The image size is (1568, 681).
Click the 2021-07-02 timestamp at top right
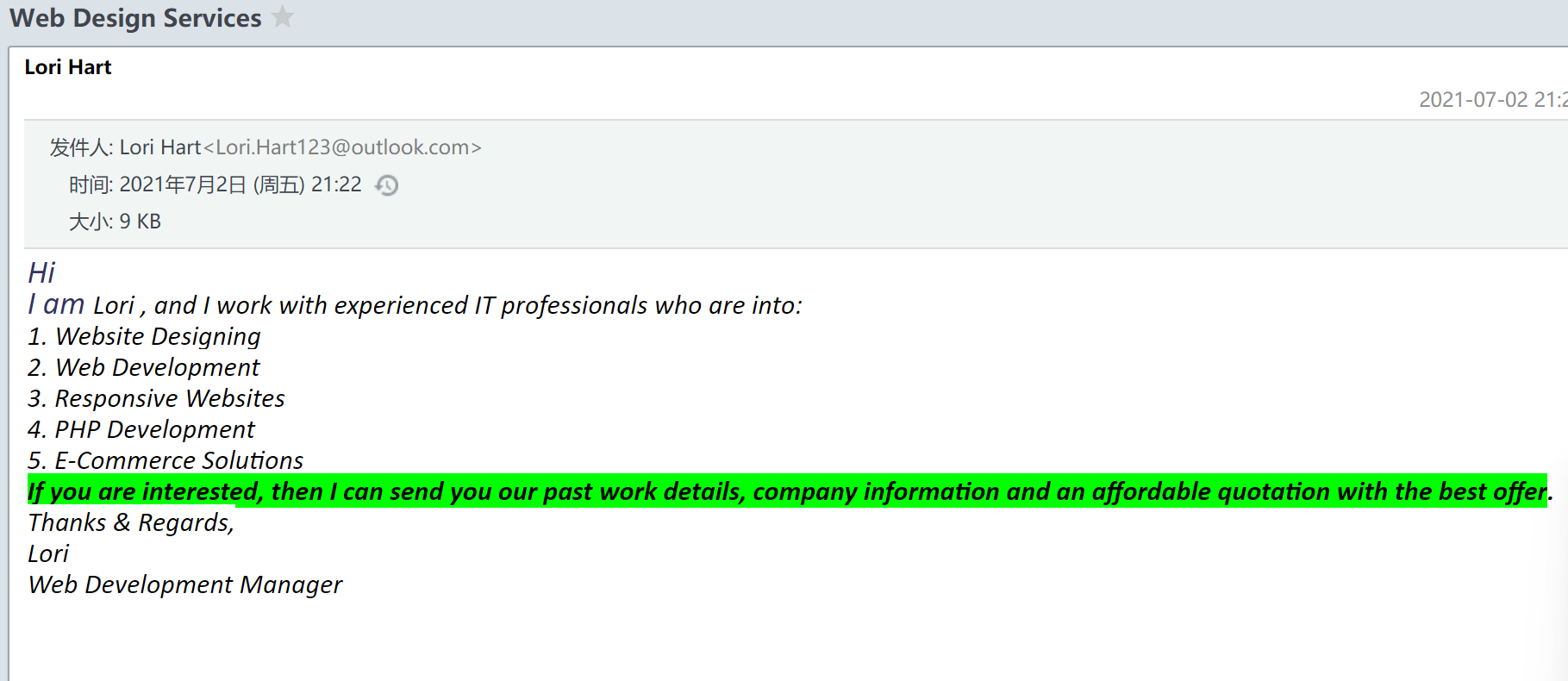pos(1491,100)
